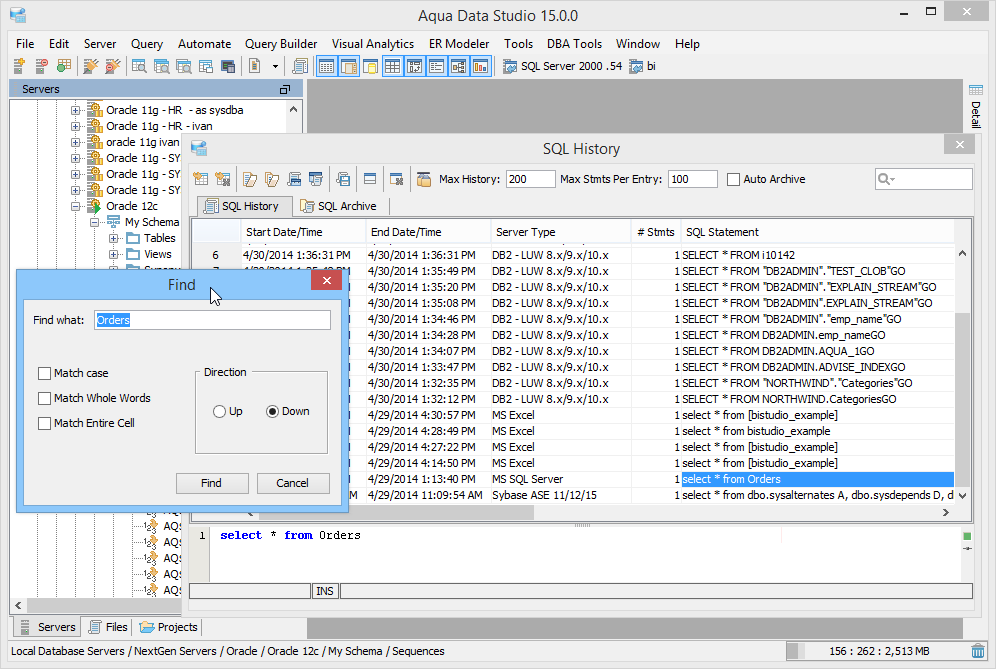Image resolution: width=996 pixels, height=669 pixels.
Task: Click the ER diagram hierarchy toolbar icon
Action: click(459, 66)
